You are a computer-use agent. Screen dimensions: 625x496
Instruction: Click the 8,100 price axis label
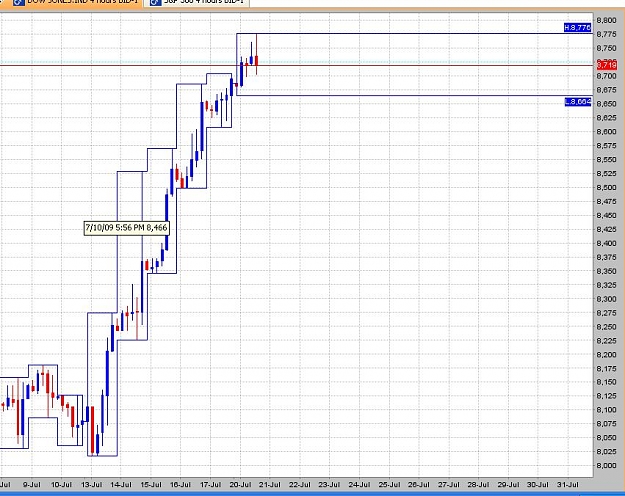pos(606,410)
